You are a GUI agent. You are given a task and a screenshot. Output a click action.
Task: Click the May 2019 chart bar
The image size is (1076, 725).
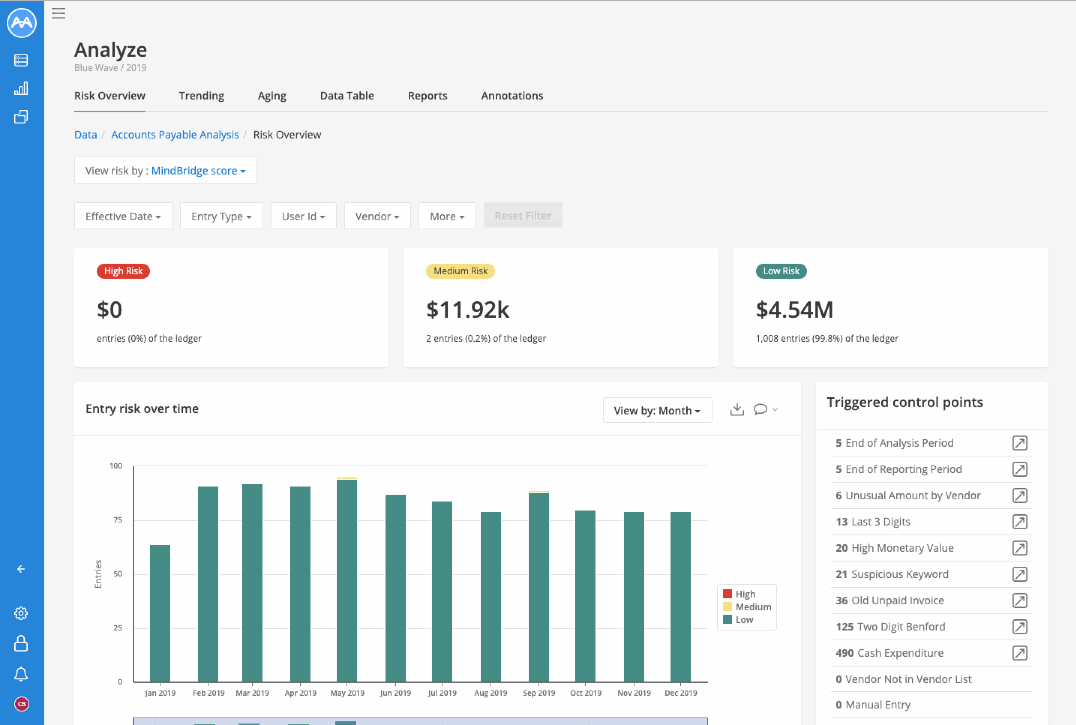point(347,580)
